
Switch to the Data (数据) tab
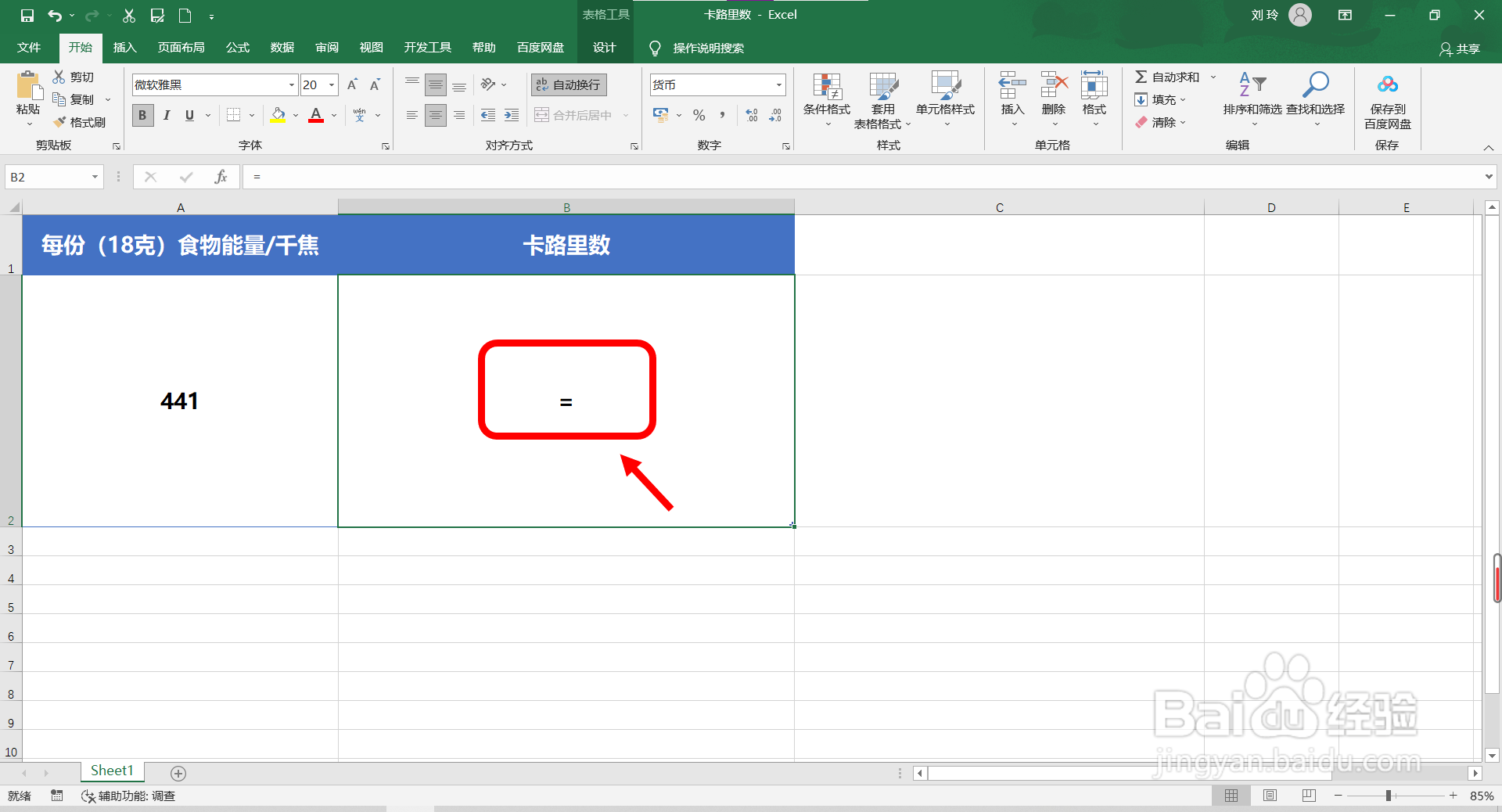tap(282, 48)
